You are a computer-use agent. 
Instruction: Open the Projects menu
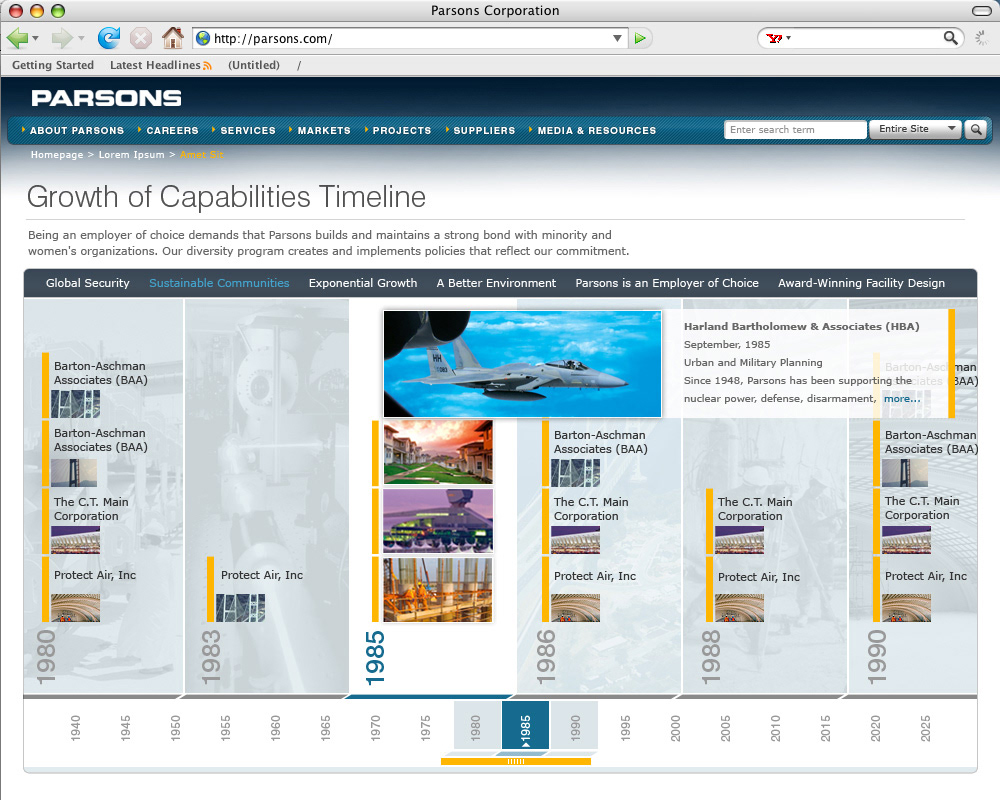(x=402, y=130)
